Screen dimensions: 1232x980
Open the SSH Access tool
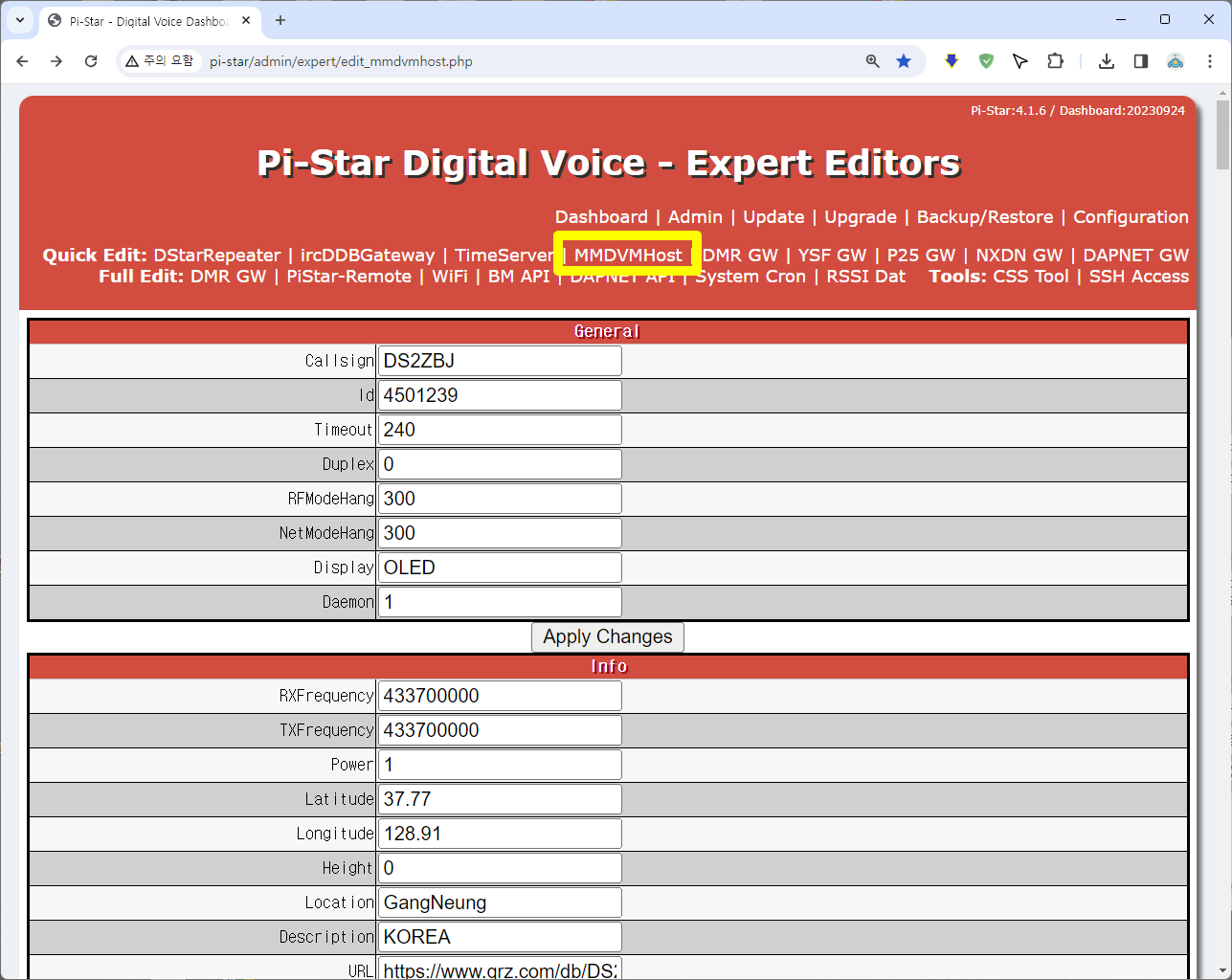click(x=1138, y=277)
